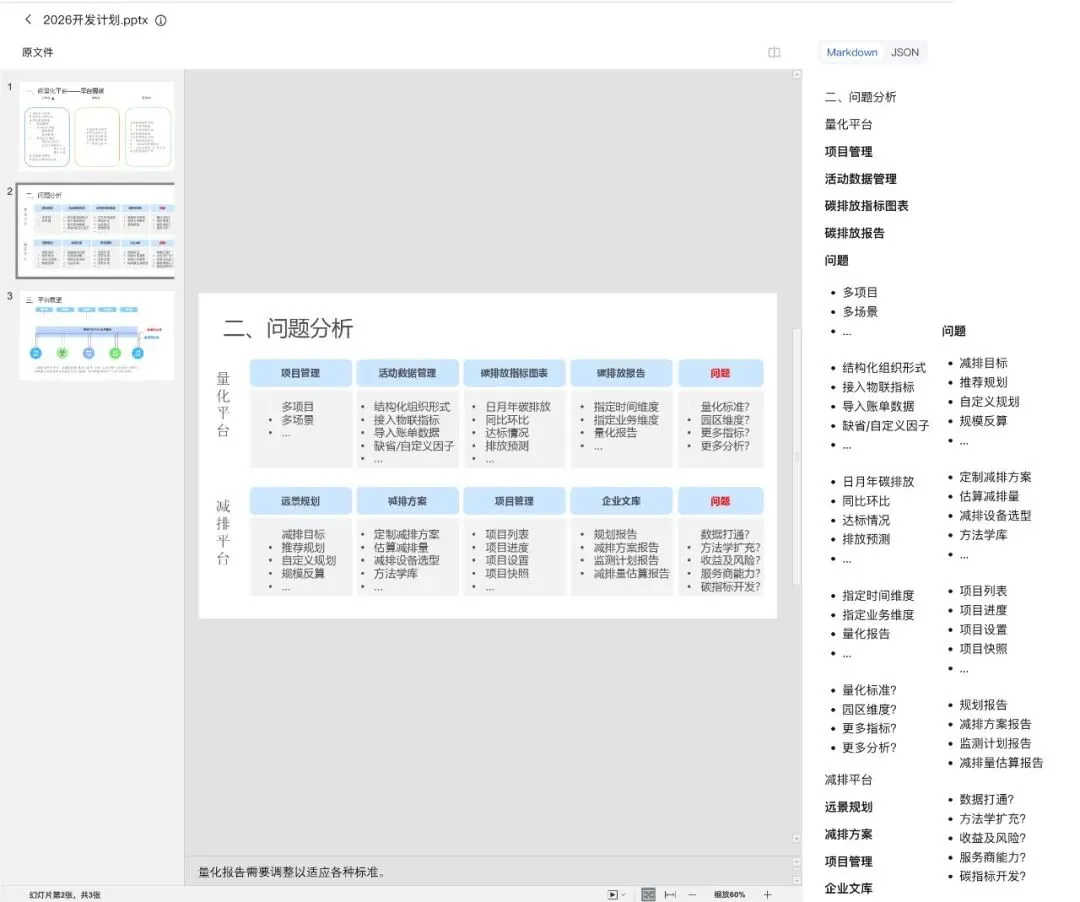This screenshot has width=1080, height=902.
Task: Click the fit-to-width icon
Action: pos(670,894)
